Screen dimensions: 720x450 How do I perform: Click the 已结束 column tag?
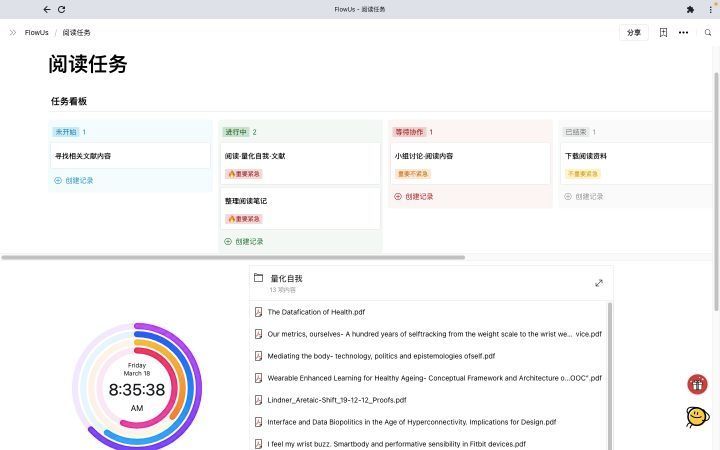point(576,132)
